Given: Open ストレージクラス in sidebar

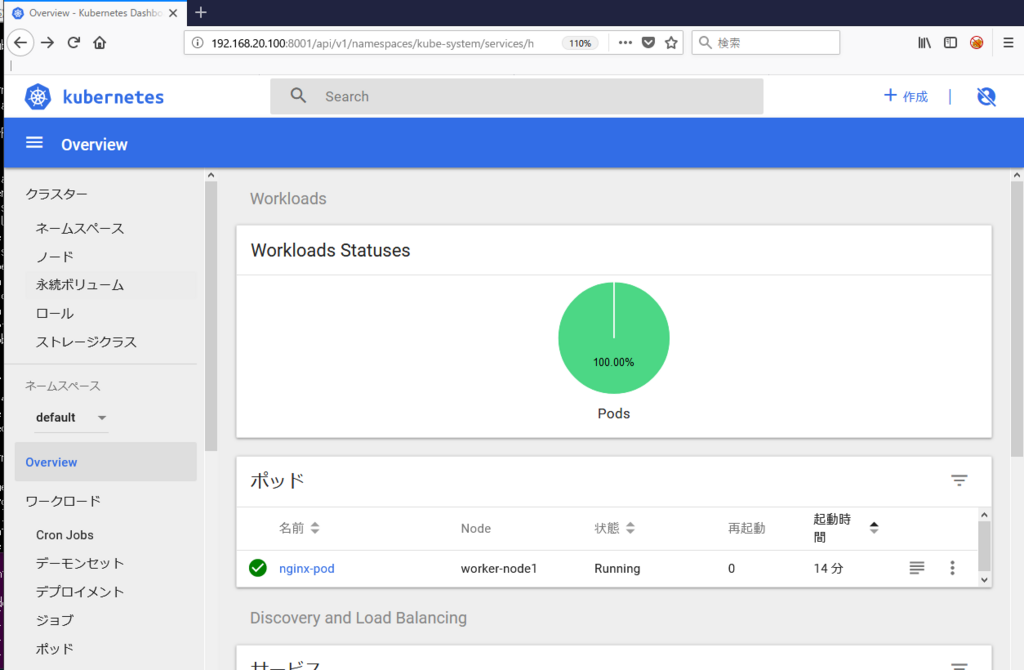Looking at the screenshot, I should tap(86, 342).
